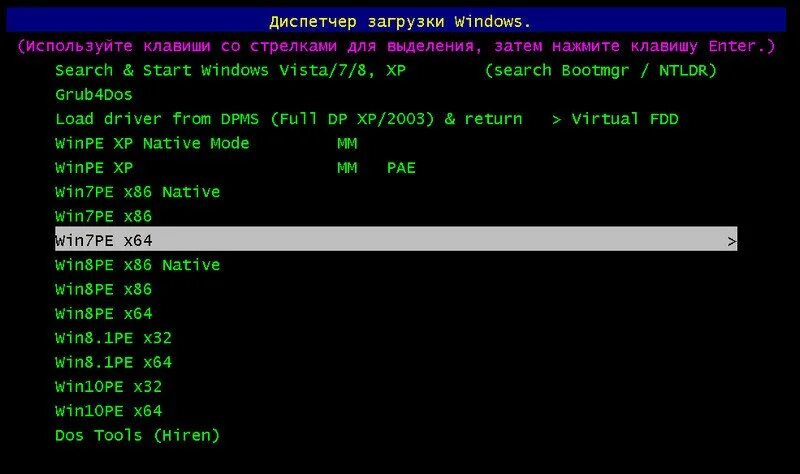Screen dimensions: 800x474
Task: Choose Win7PE x86 Native entry
Action: point(138,192)
